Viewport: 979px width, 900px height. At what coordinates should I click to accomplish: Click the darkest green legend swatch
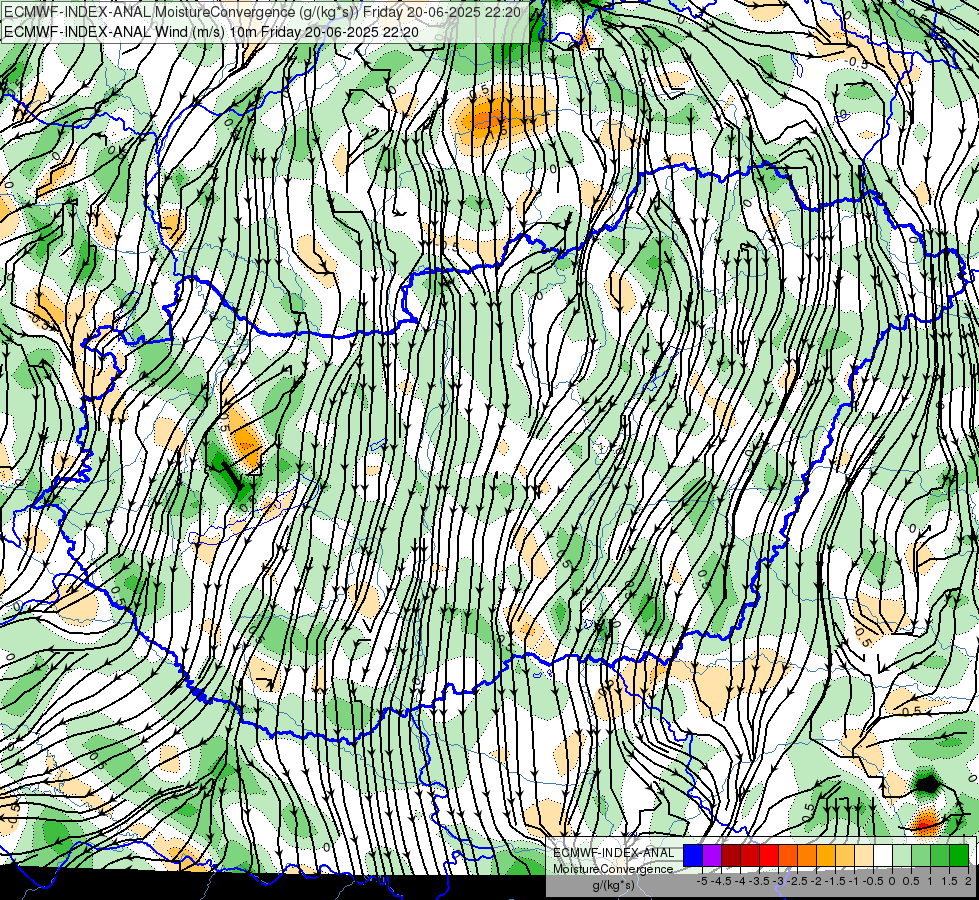(959, 856)
